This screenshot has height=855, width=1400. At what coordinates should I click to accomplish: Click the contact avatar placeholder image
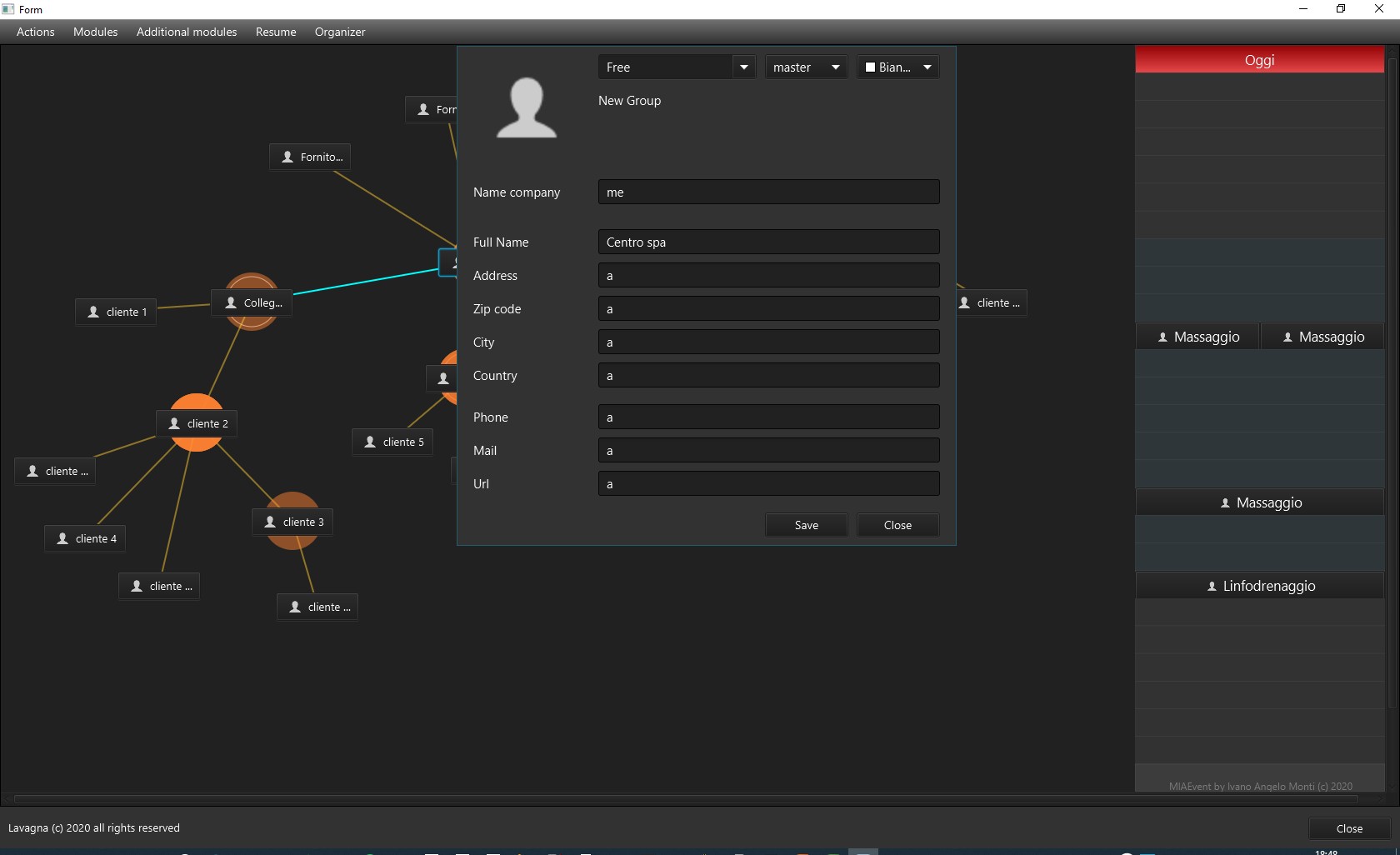pyautogui.click(x=527, y=108)
